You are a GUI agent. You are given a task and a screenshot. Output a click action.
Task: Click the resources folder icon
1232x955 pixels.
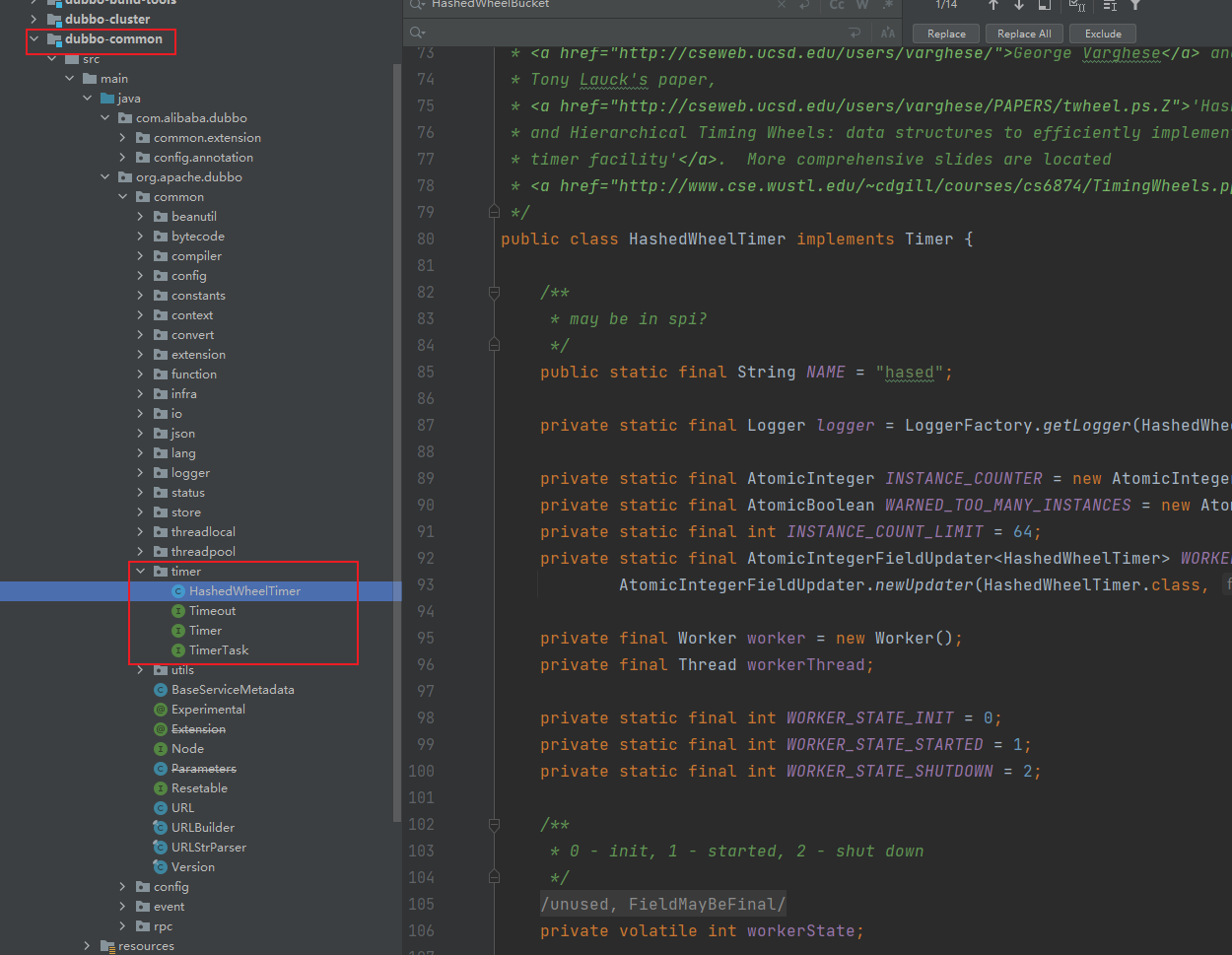107,946
